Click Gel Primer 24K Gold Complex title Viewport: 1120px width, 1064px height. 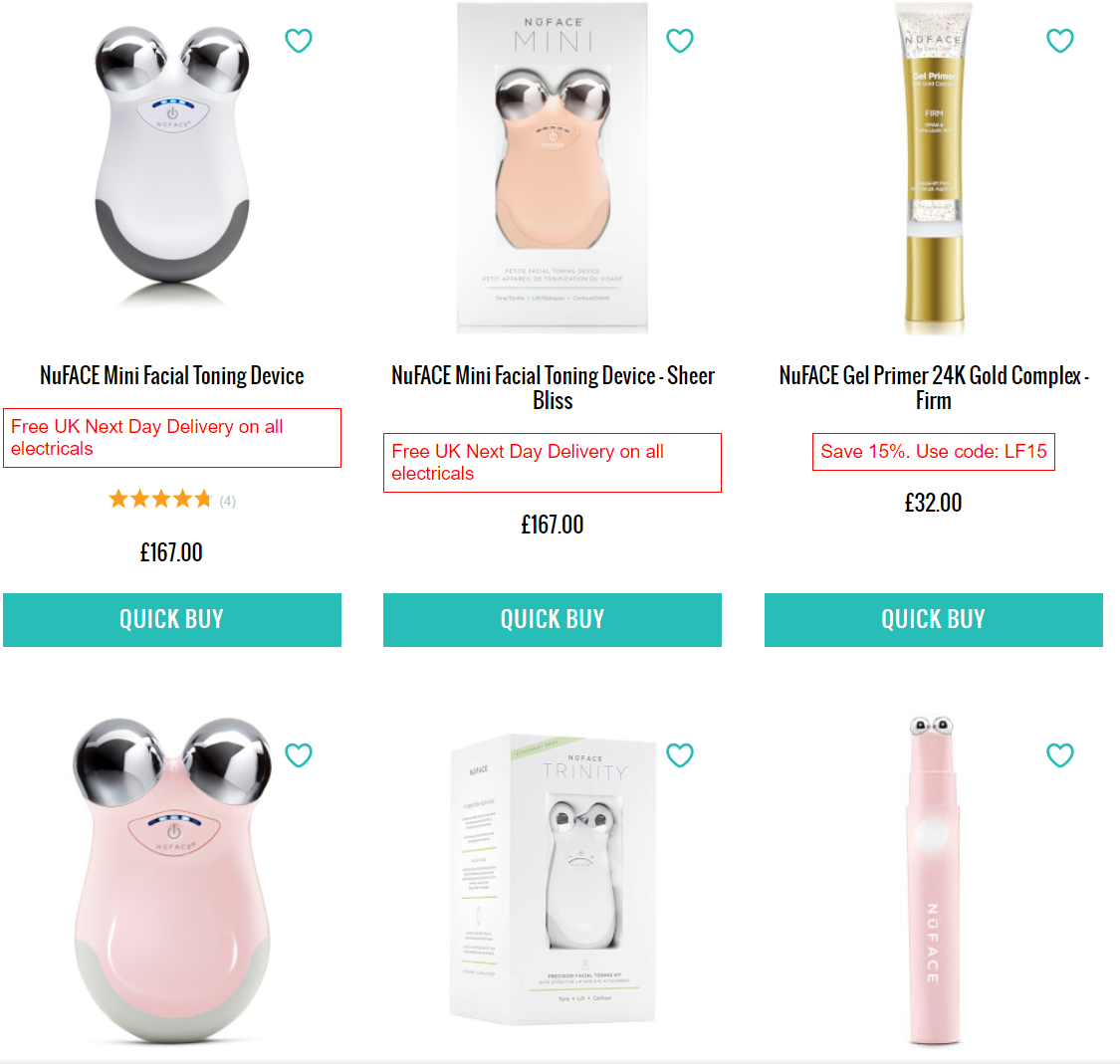coord(933,387)
